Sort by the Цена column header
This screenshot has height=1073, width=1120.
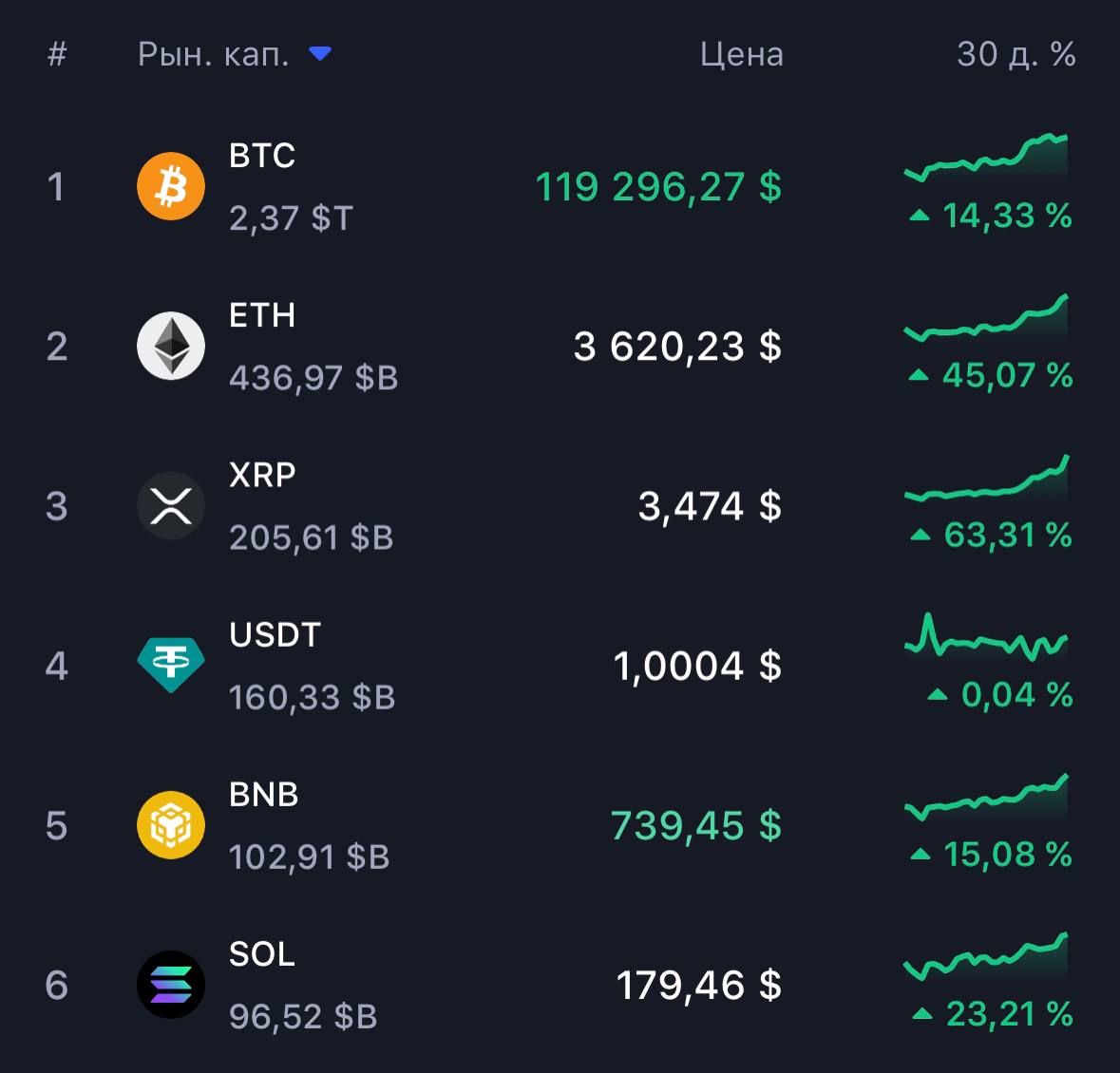(741, 54)
